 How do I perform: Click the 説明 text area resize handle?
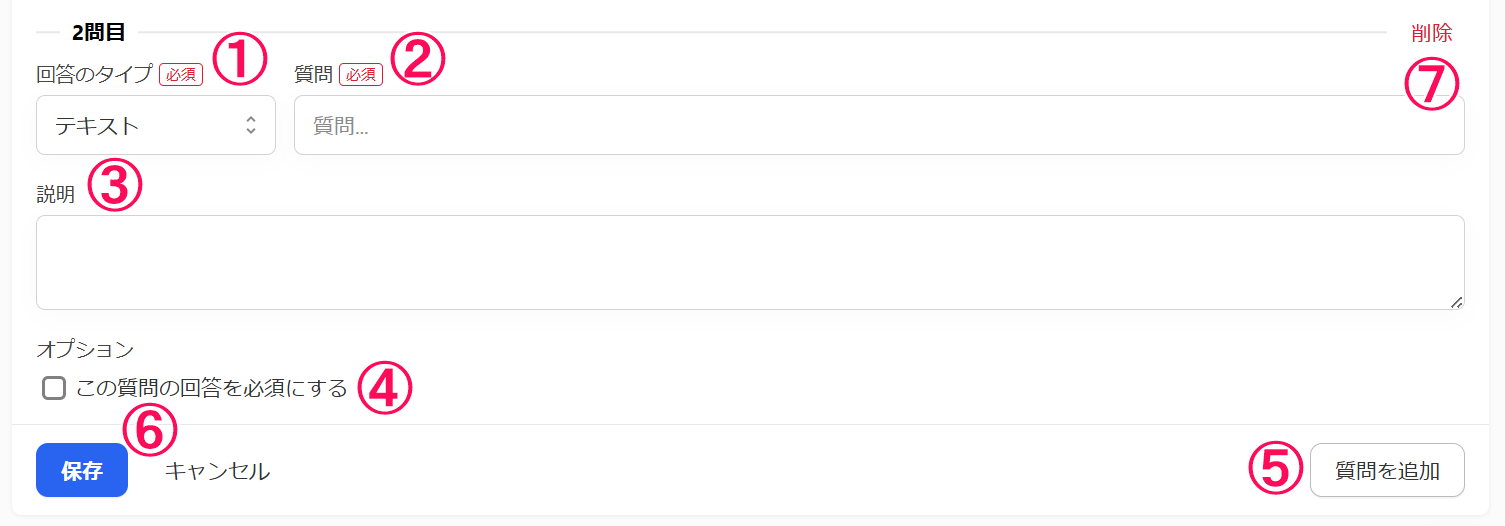1456,301
